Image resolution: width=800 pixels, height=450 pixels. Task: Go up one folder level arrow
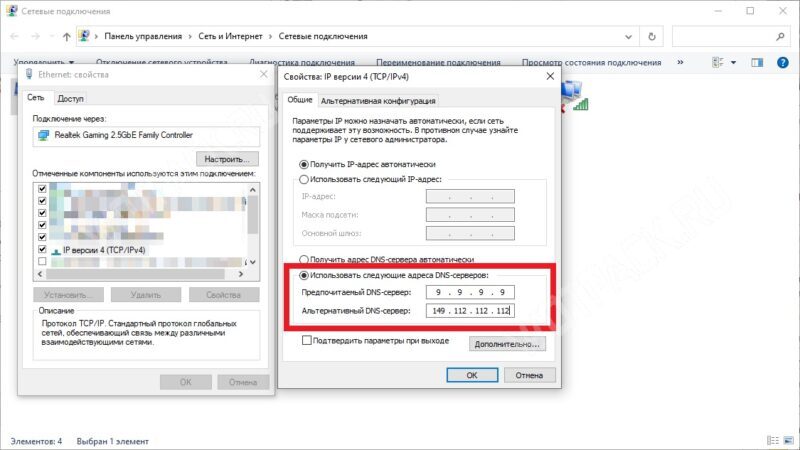click(x=66, y=36)
